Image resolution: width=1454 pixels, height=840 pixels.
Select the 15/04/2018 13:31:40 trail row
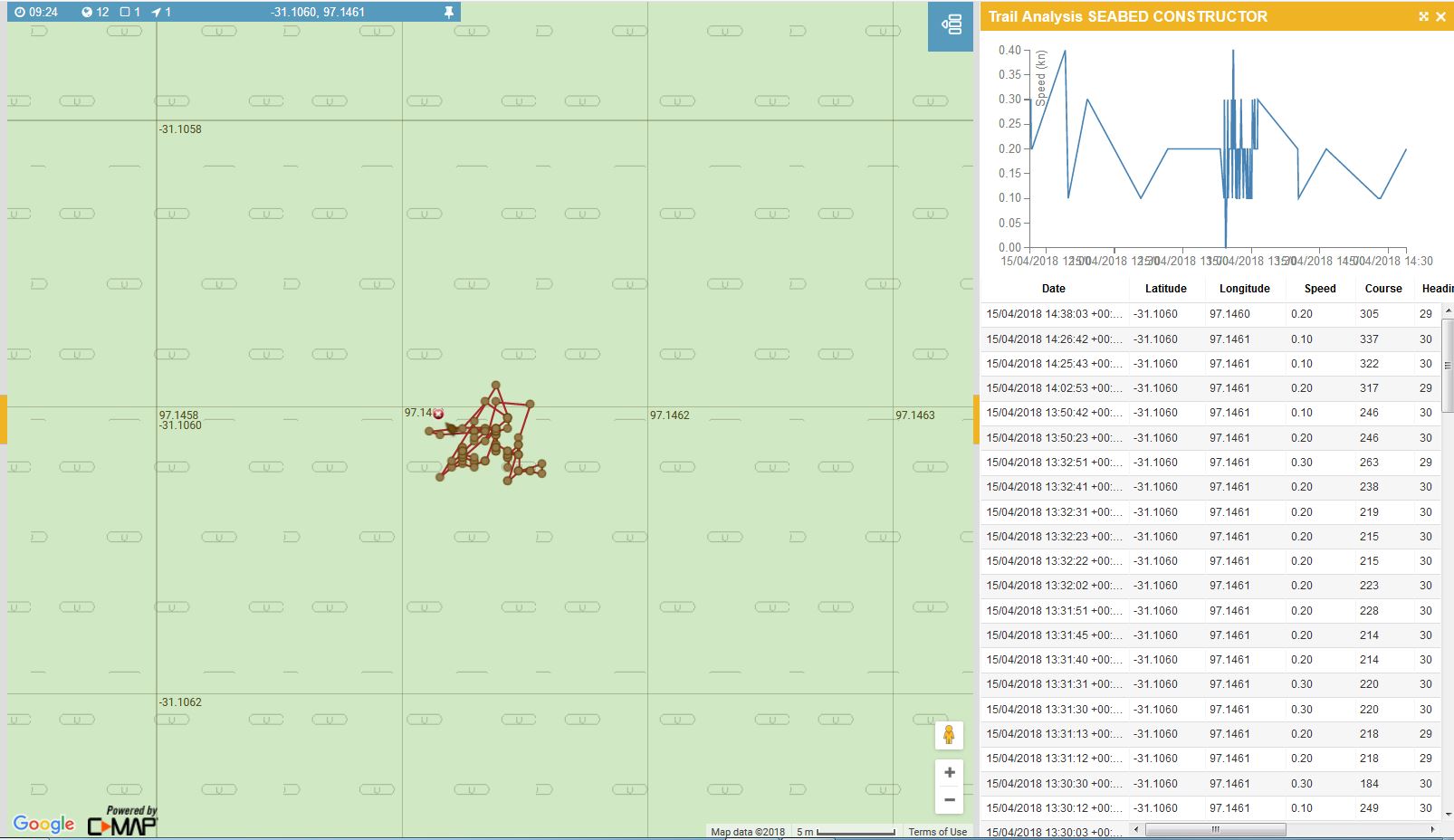pyautogui.click(x=1209, y=660)
